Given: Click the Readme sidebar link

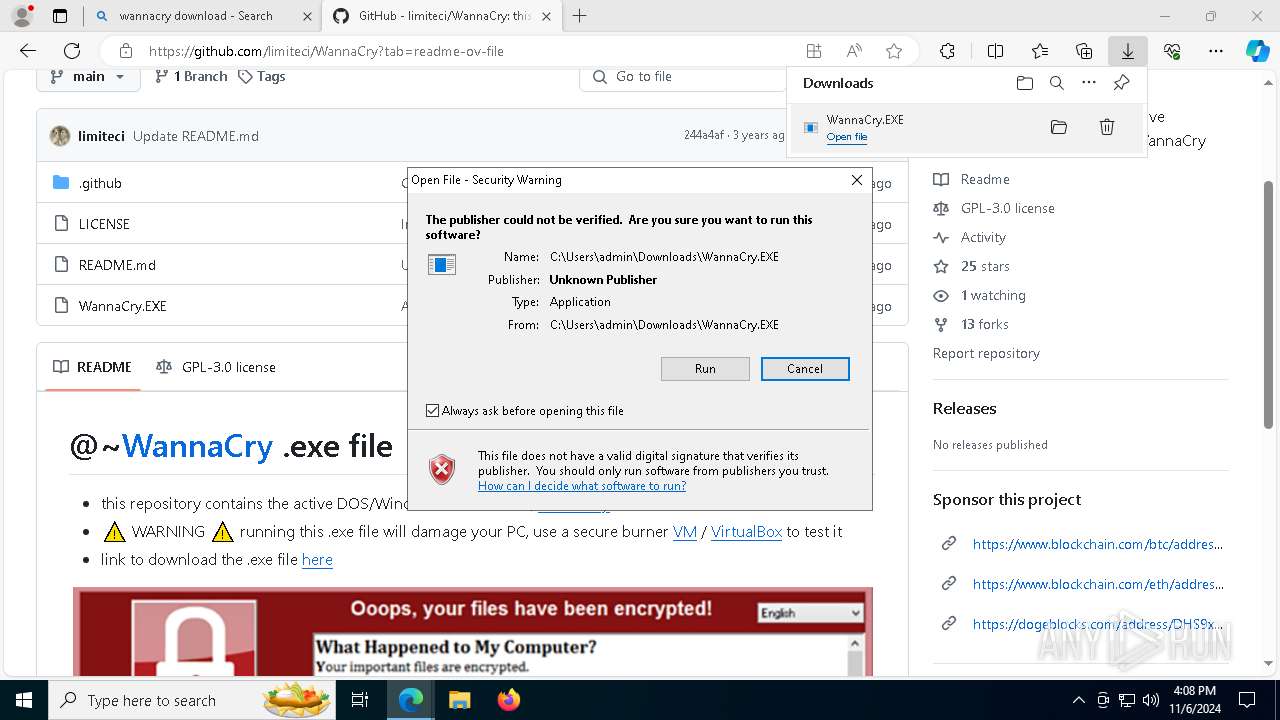Looking at the screenshot, I should 972,179.
